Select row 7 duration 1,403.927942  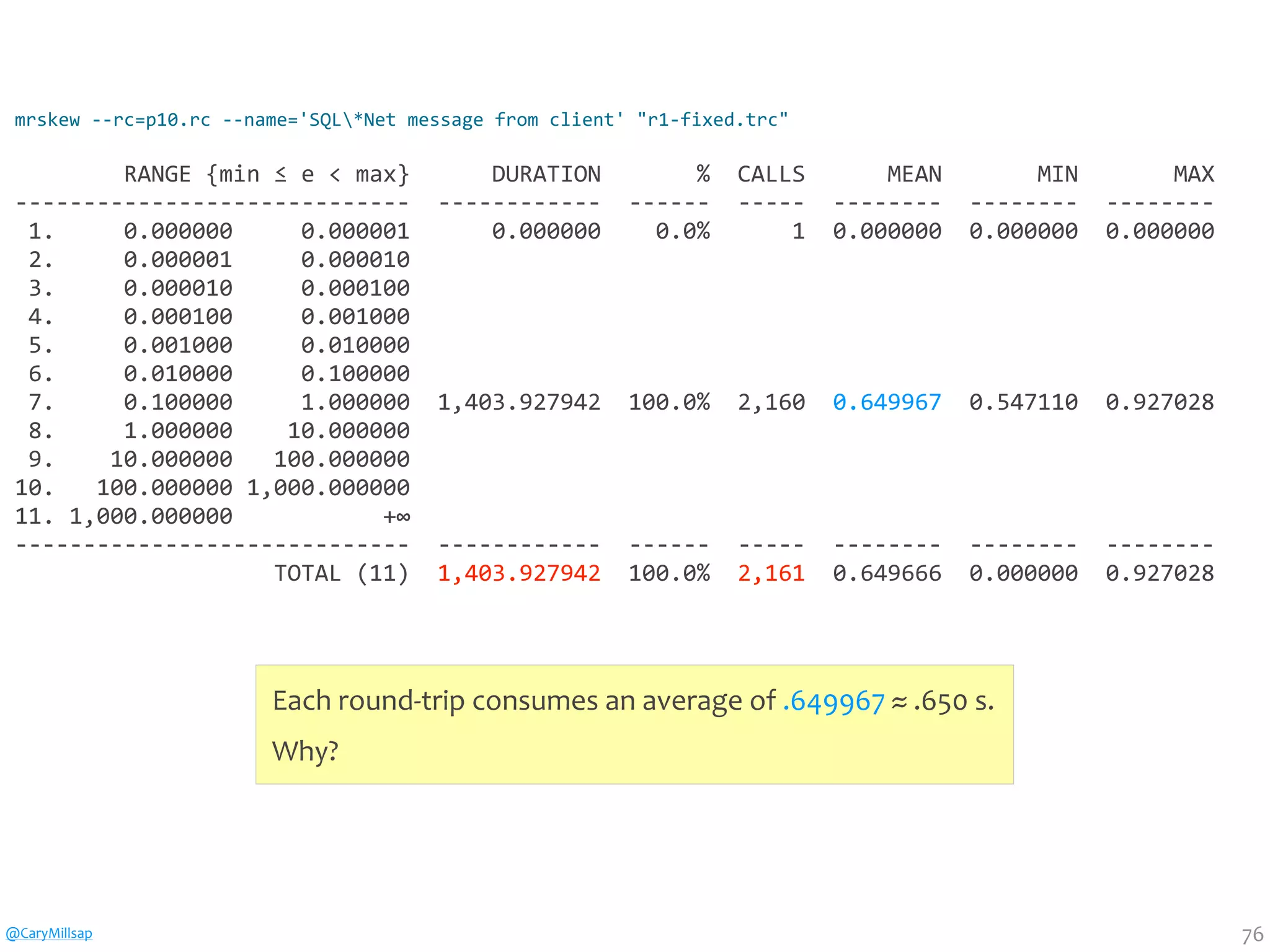click(x=519, y=402)
